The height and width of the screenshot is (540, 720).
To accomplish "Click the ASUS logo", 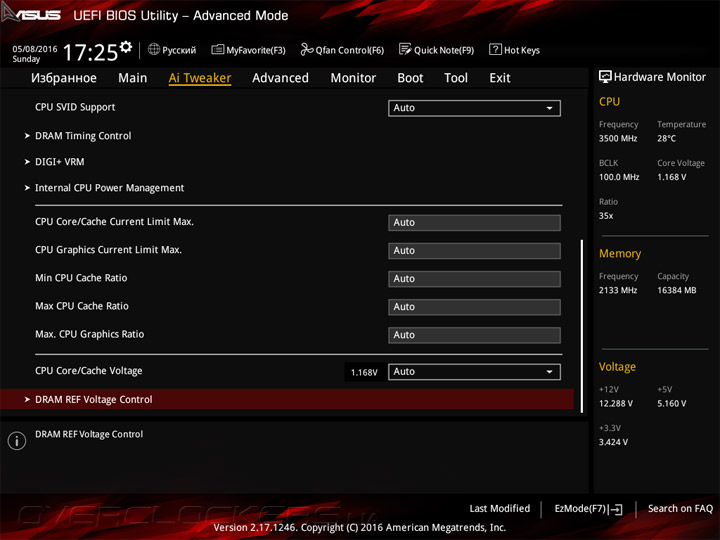I will pos(31,14).
